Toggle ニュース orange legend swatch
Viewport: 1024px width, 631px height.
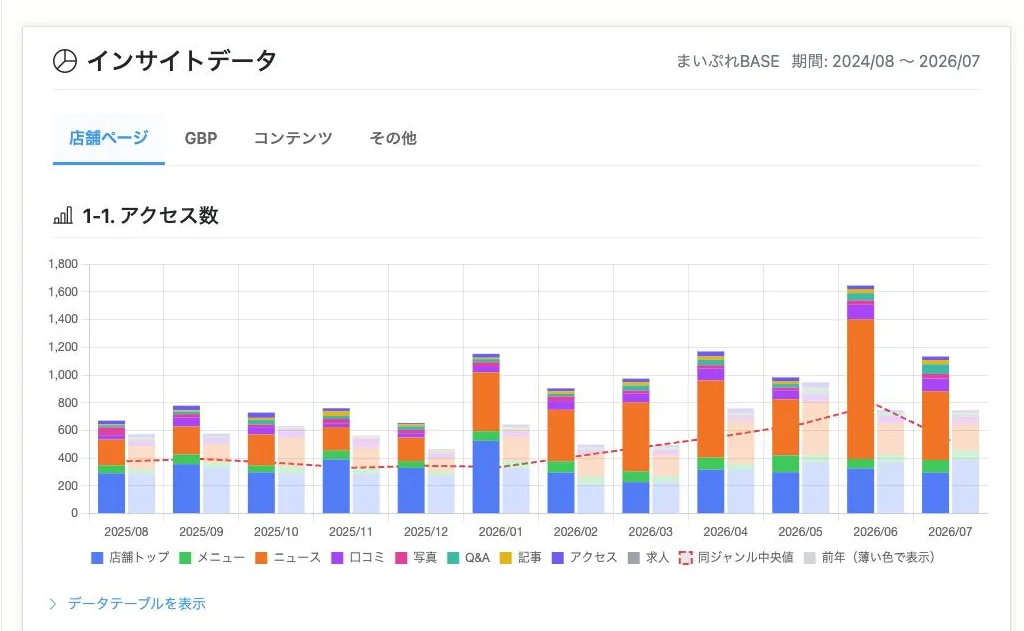click(x=261, y=558)
